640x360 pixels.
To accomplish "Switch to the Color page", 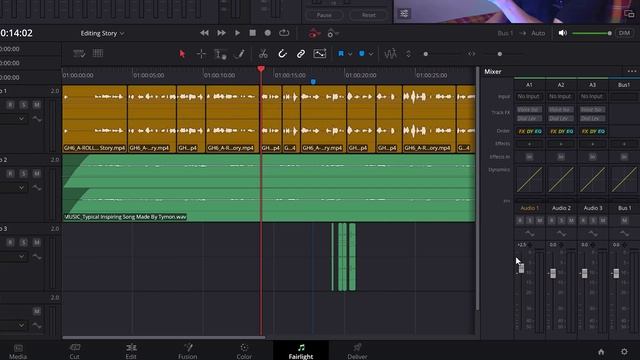I will coord(244,351).
